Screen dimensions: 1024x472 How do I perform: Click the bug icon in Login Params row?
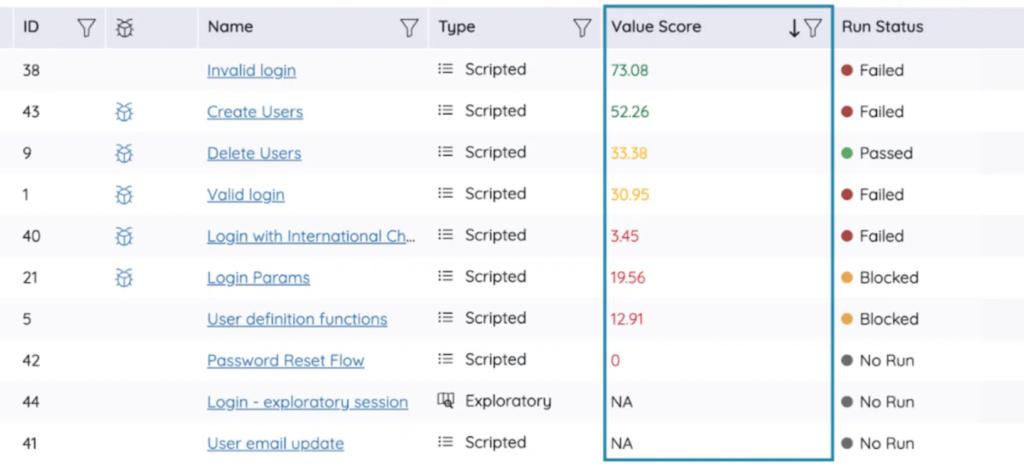click(x=123, y=277)
